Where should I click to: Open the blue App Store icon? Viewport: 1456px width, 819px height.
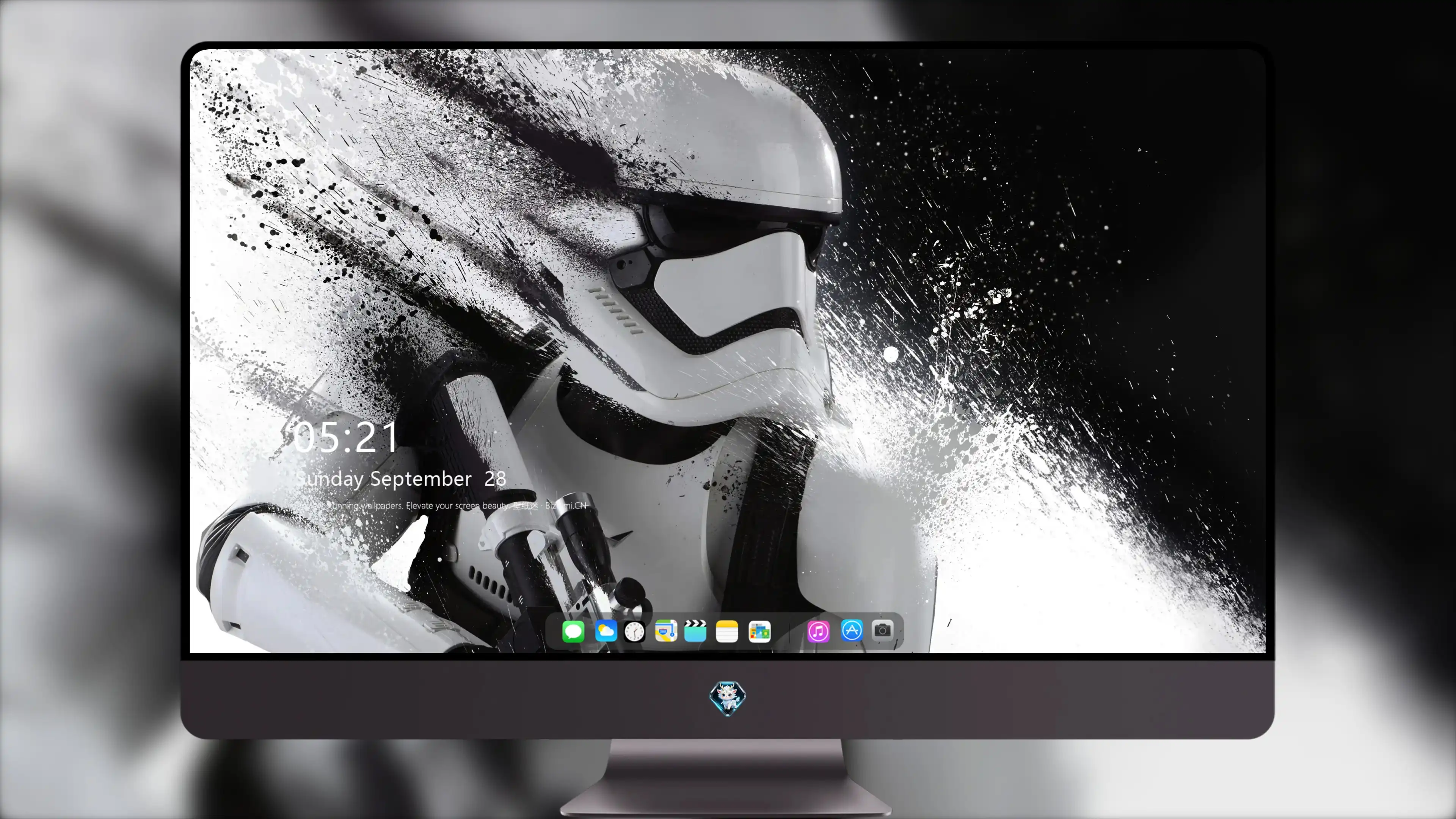[x=852, y=630]
